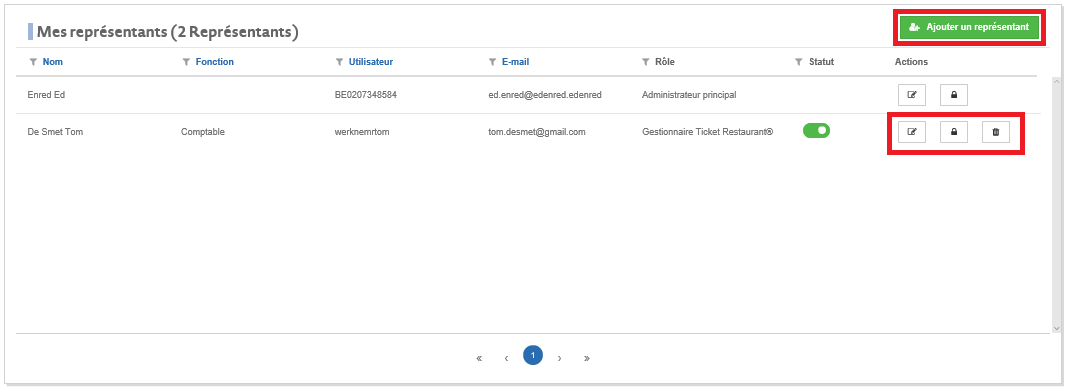Image resolution: width=1070 pixels, height=391 pixels.
Task: Edit the Enred Ed representative
Action: (912, 95)
